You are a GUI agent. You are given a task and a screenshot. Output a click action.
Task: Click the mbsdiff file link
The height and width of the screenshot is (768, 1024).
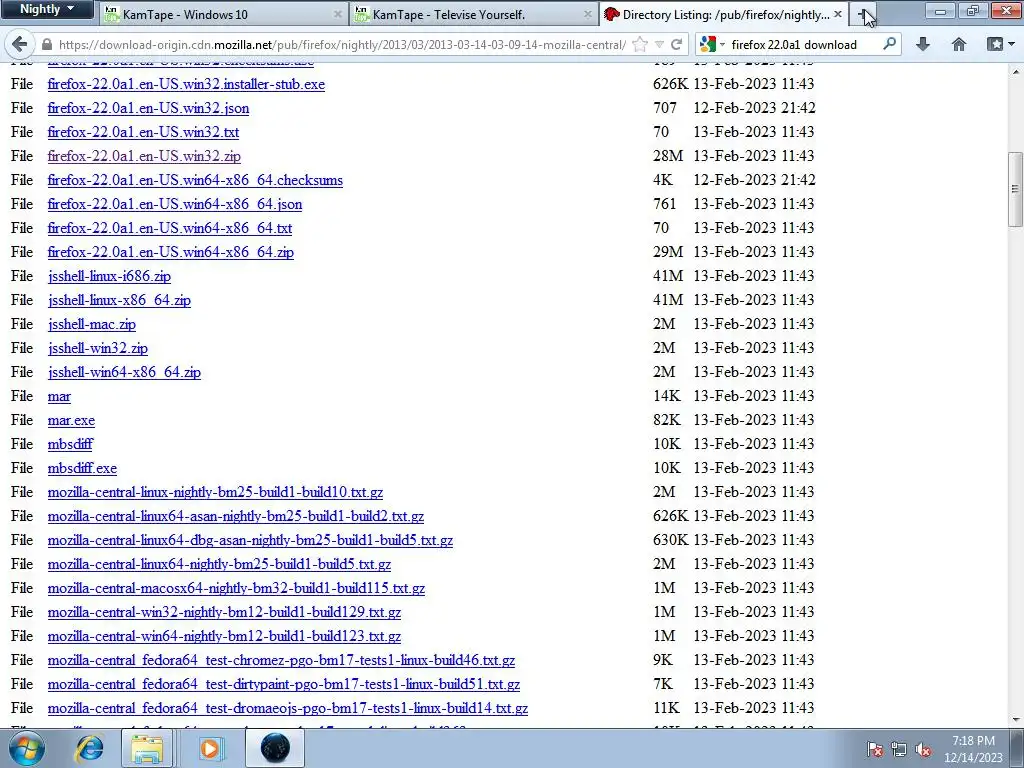(x=70, y=444)
